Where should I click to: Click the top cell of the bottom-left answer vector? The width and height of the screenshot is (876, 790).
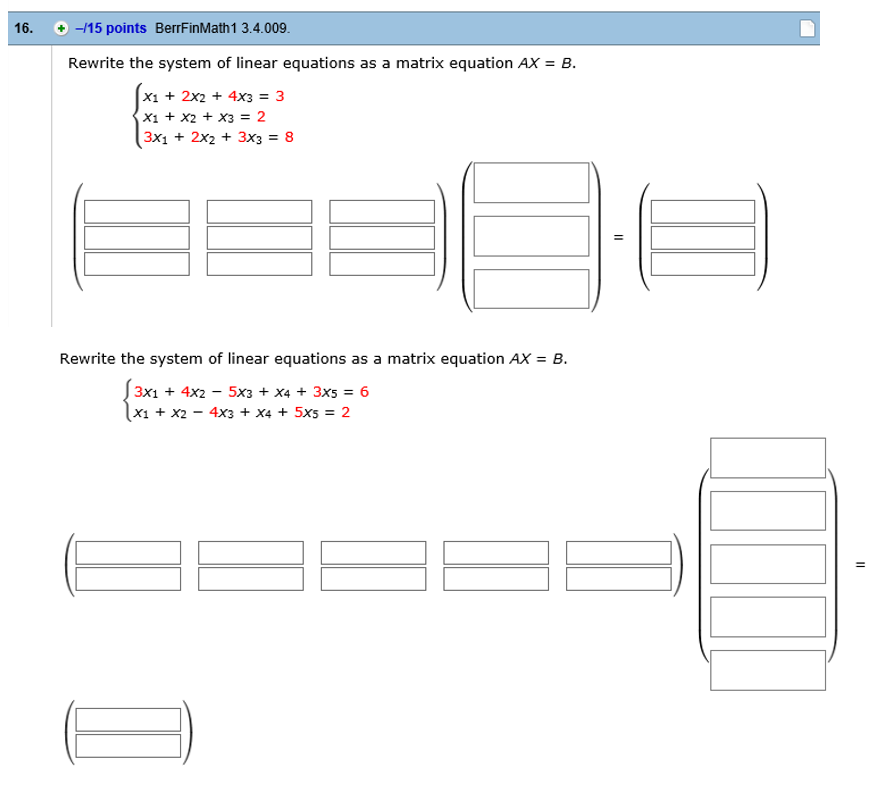coord(129,717)
